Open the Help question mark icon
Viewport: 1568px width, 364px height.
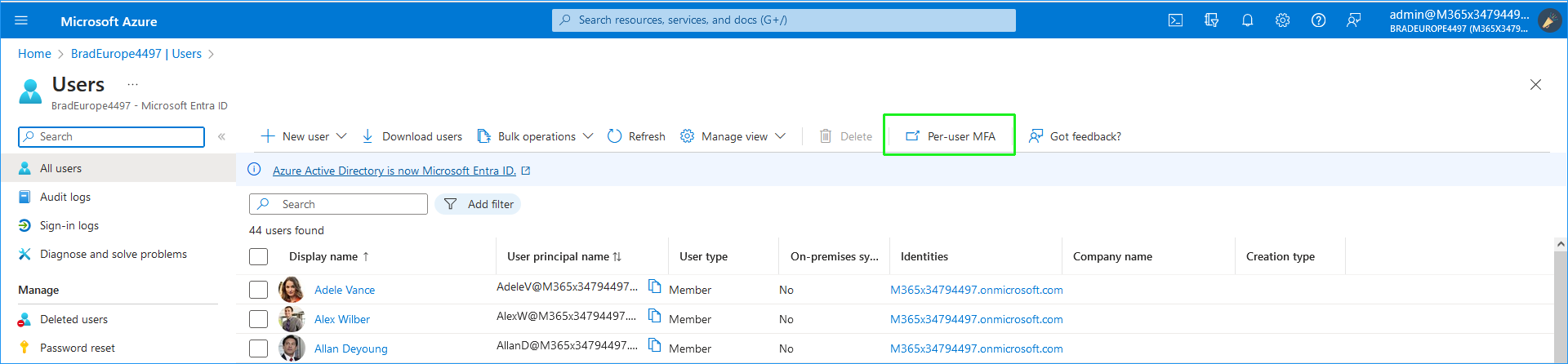(1318, 20)
